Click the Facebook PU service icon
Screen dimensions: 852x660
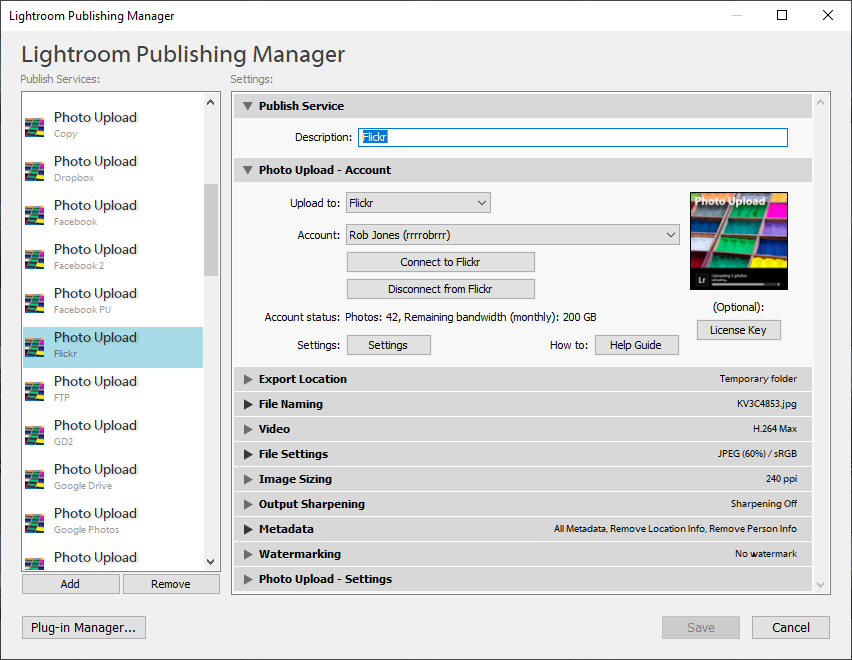[x=35, y=301]
